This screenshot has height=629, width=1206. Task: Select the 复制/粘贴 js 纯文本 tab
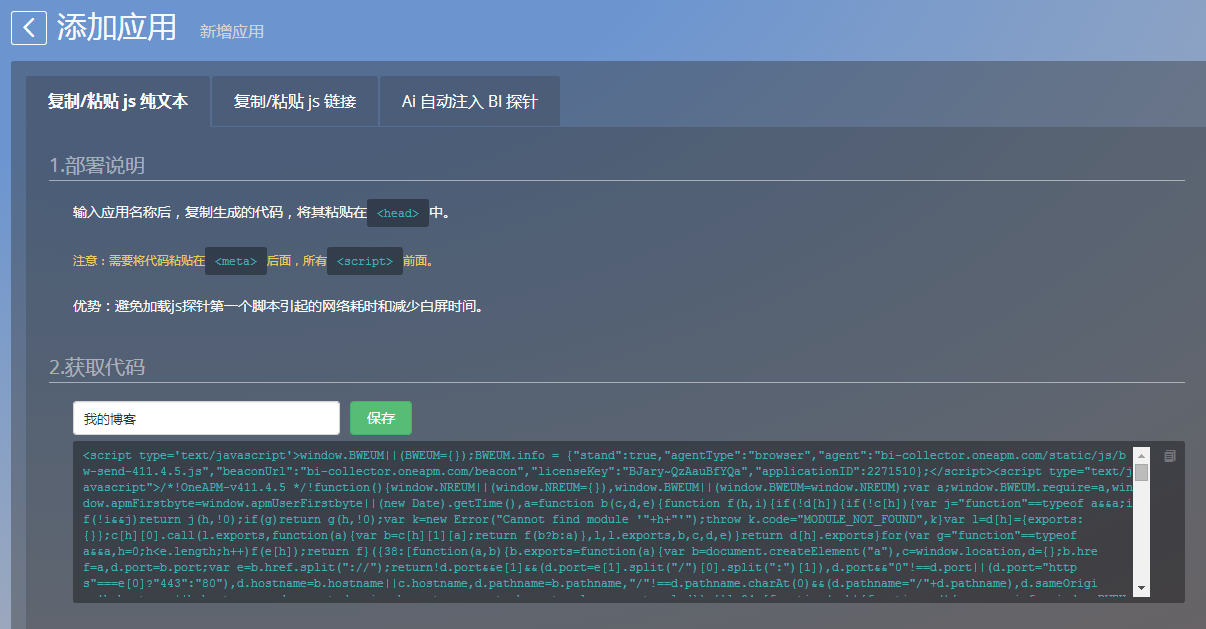[118, 102]
